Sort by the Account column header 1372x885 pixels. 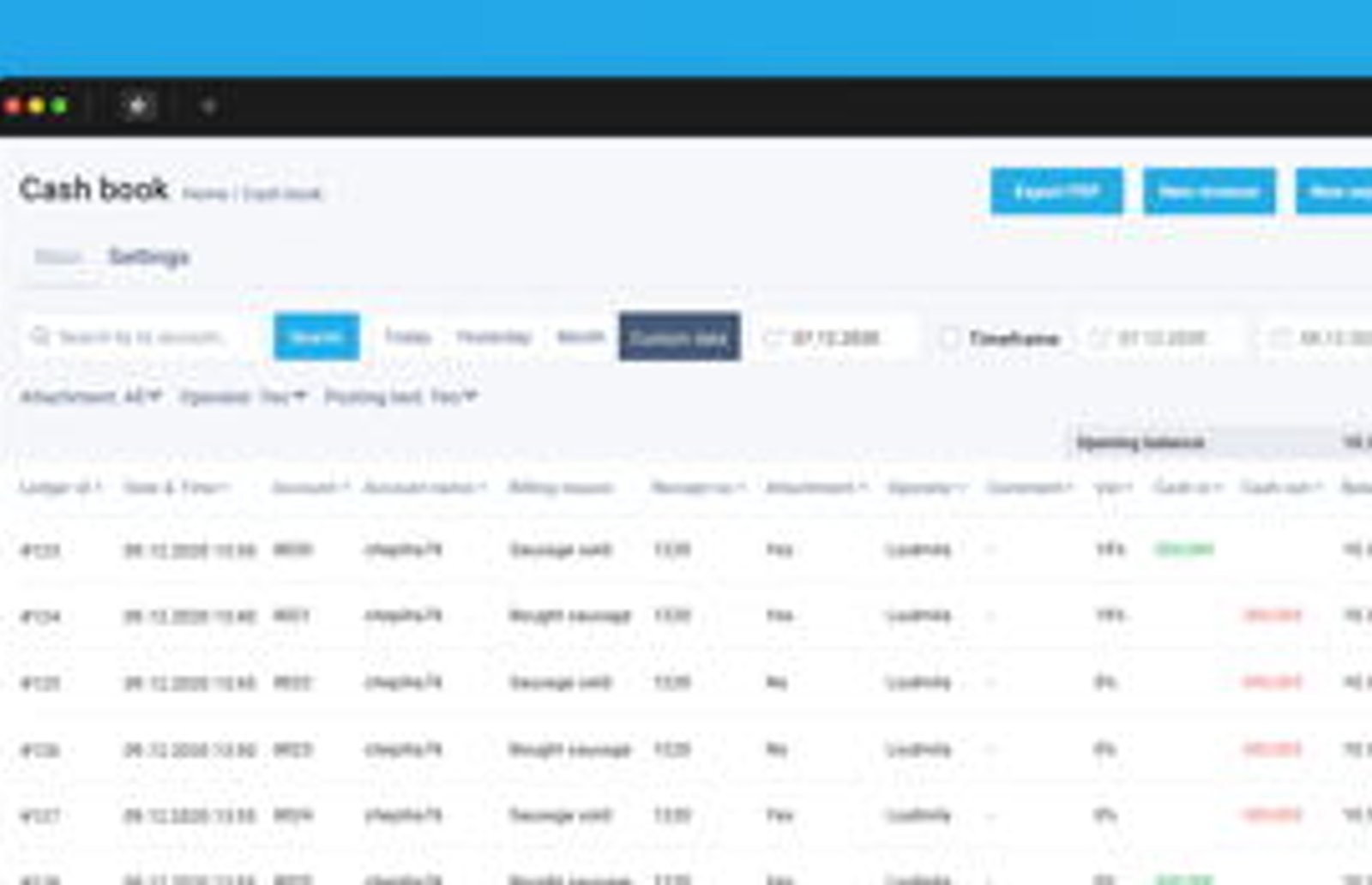[x=310, y=487]
